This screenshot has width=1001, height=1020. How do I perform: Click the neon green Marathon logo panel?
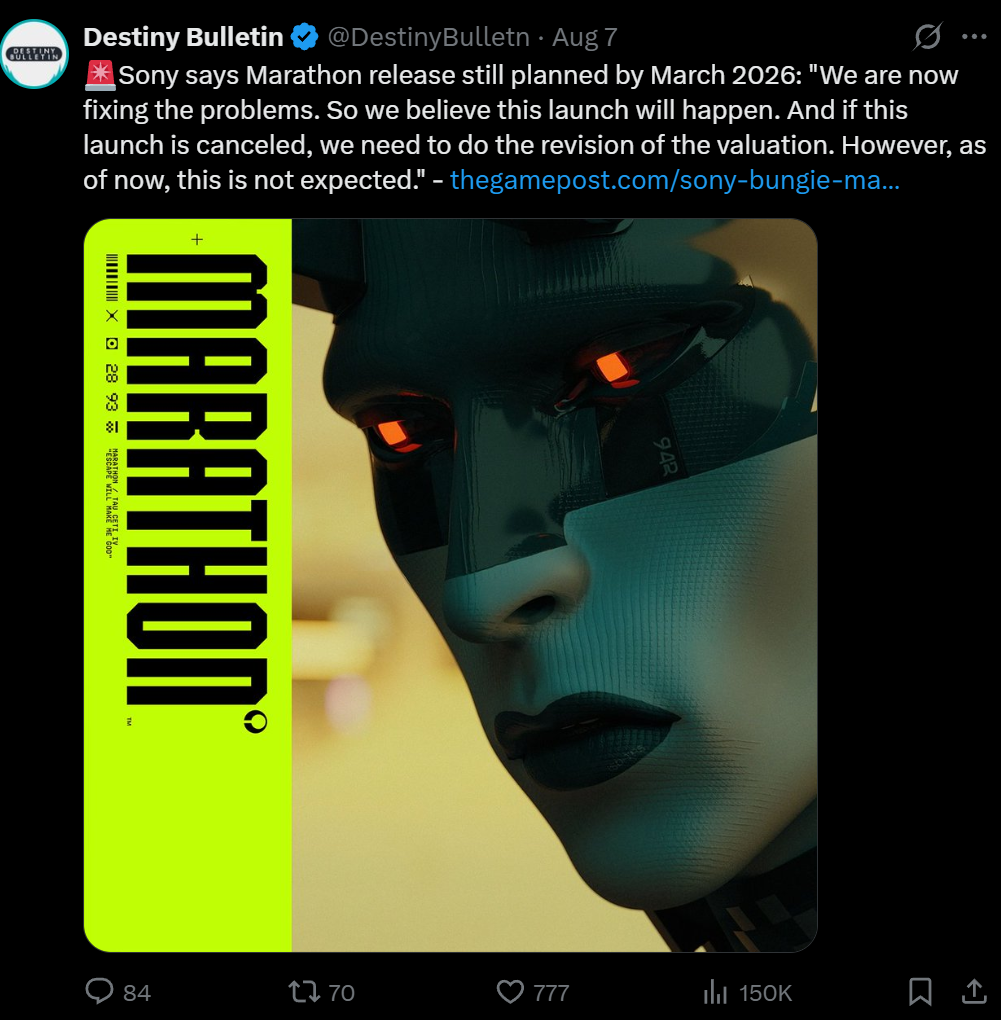[188, 585]
